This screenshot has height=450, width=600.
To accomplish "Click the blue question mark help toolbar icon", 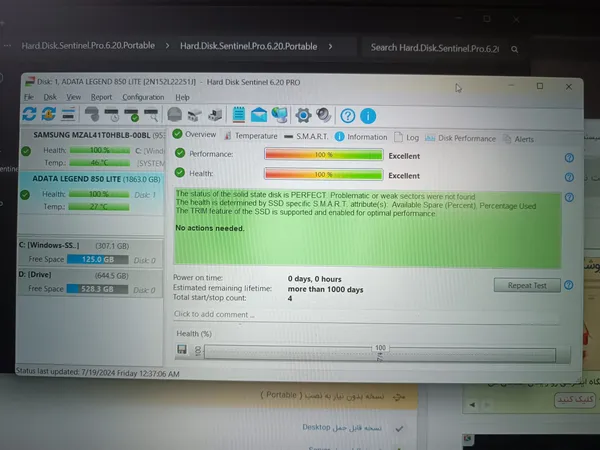I will (x=348, y=115).
